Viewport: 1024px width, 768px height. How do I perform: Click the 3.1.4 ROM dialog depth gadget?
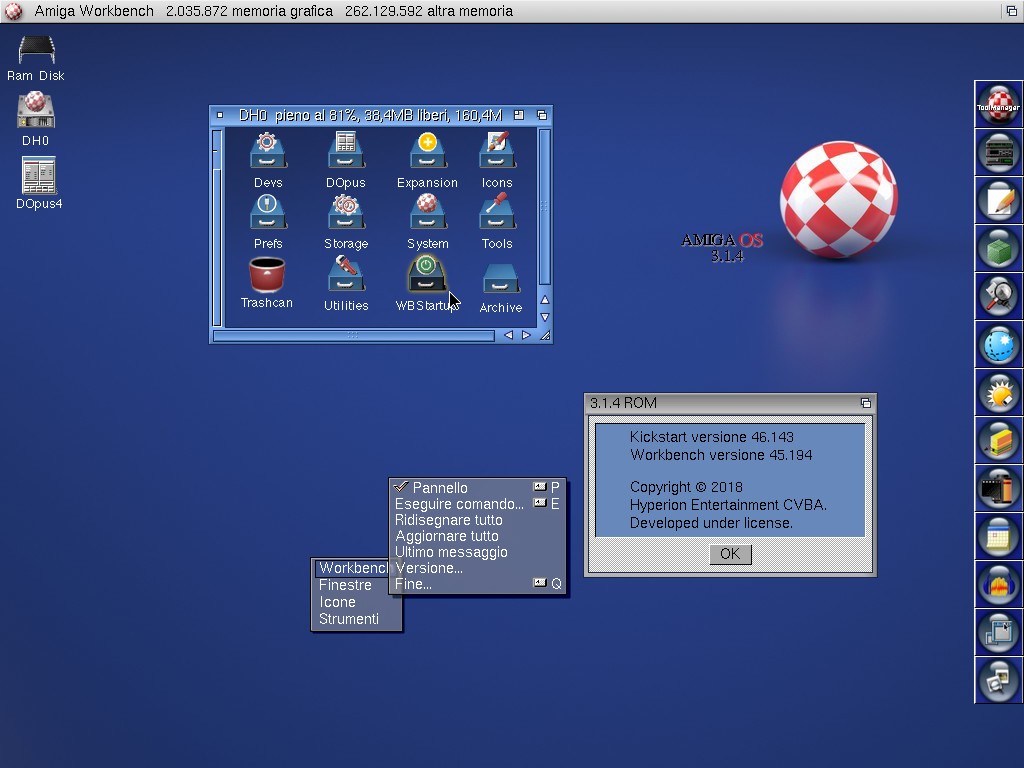click(x=866, y=403)
